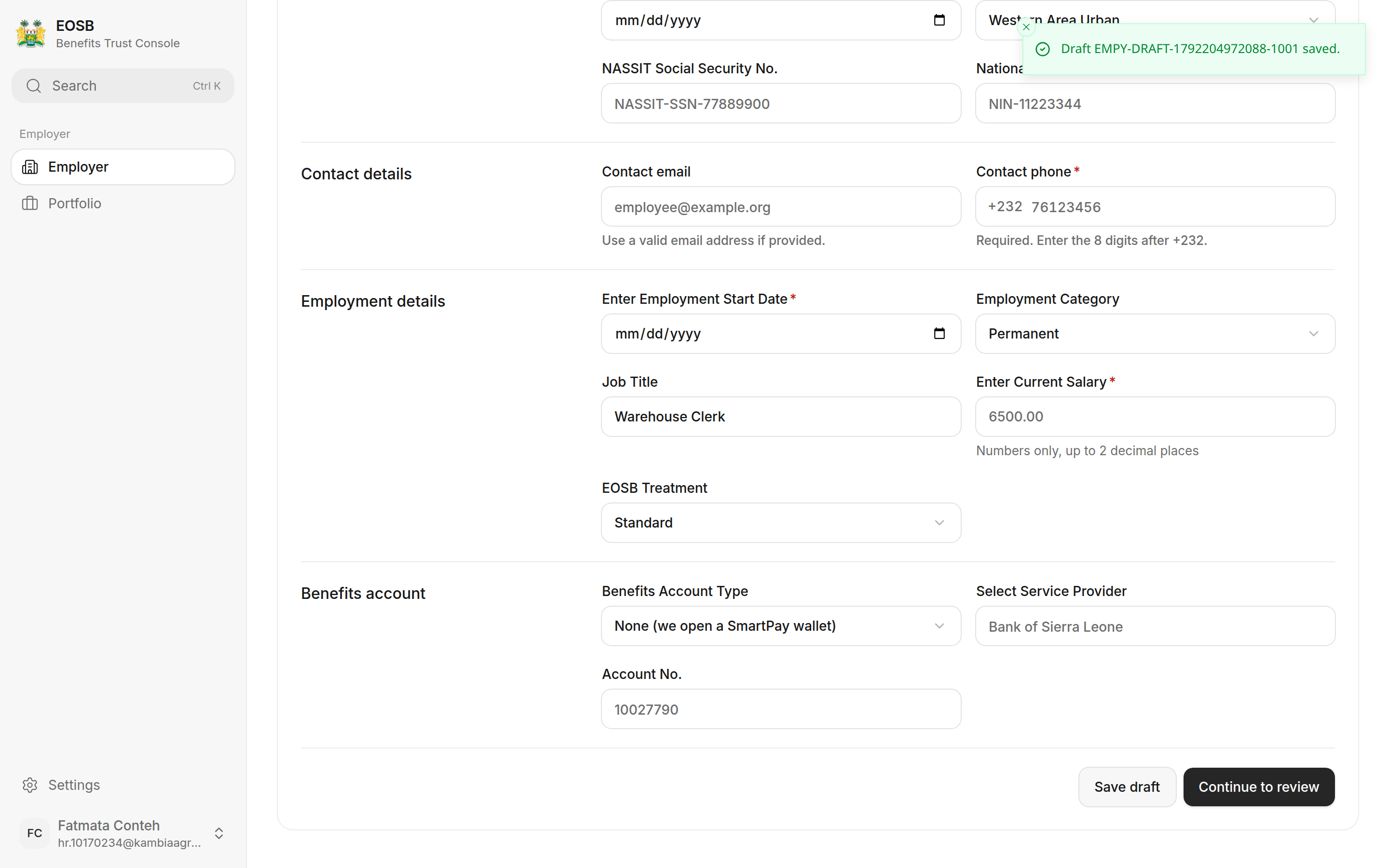Go to Portfolio in the sidebar

123,203
